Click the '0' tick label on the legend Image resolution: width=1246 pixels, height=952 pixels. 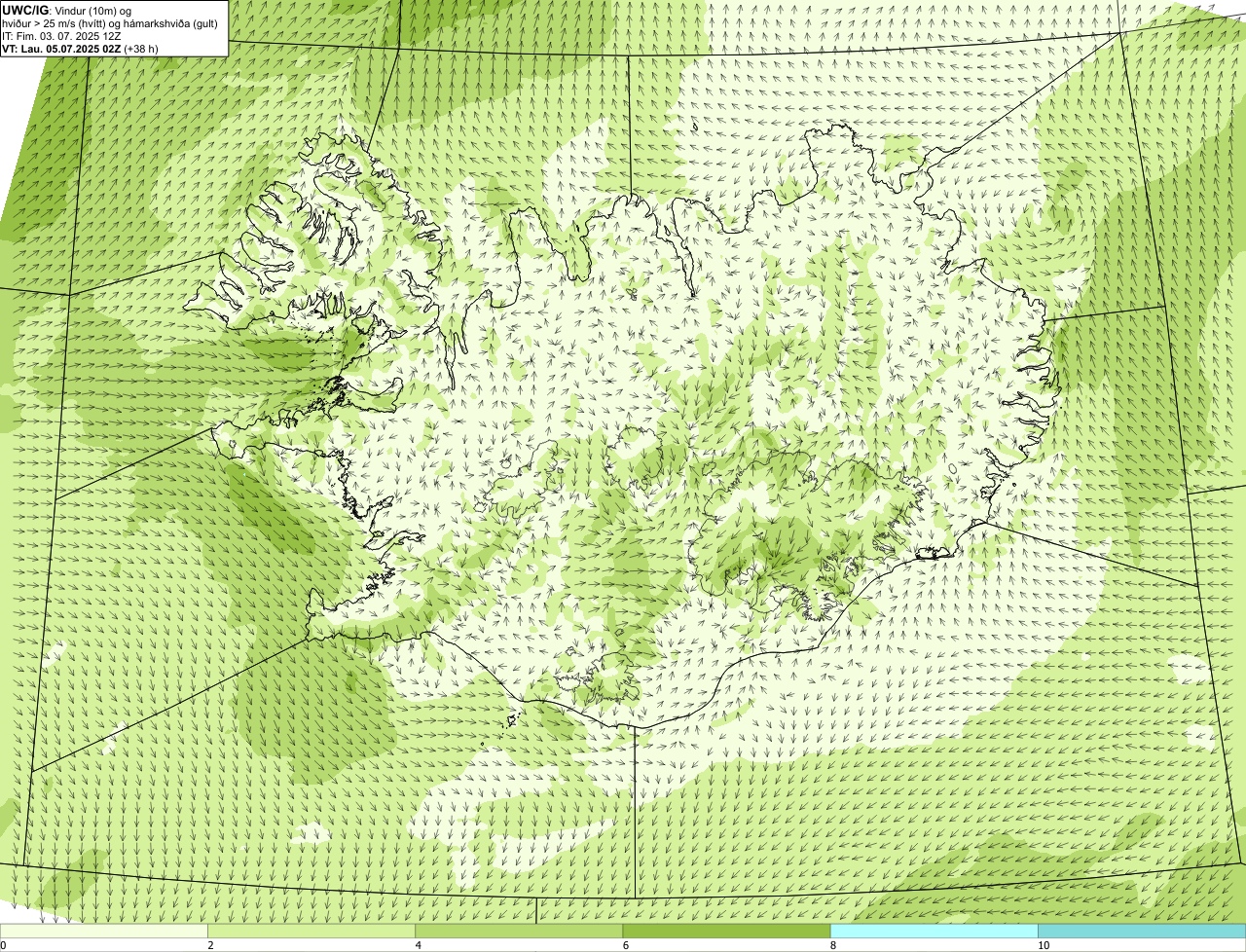3,945
